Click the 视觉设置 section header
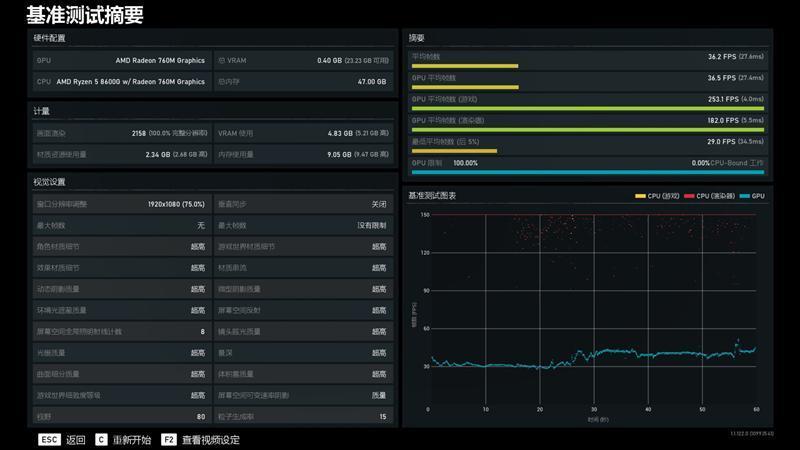The image size is (800, 450). point(49,182)
